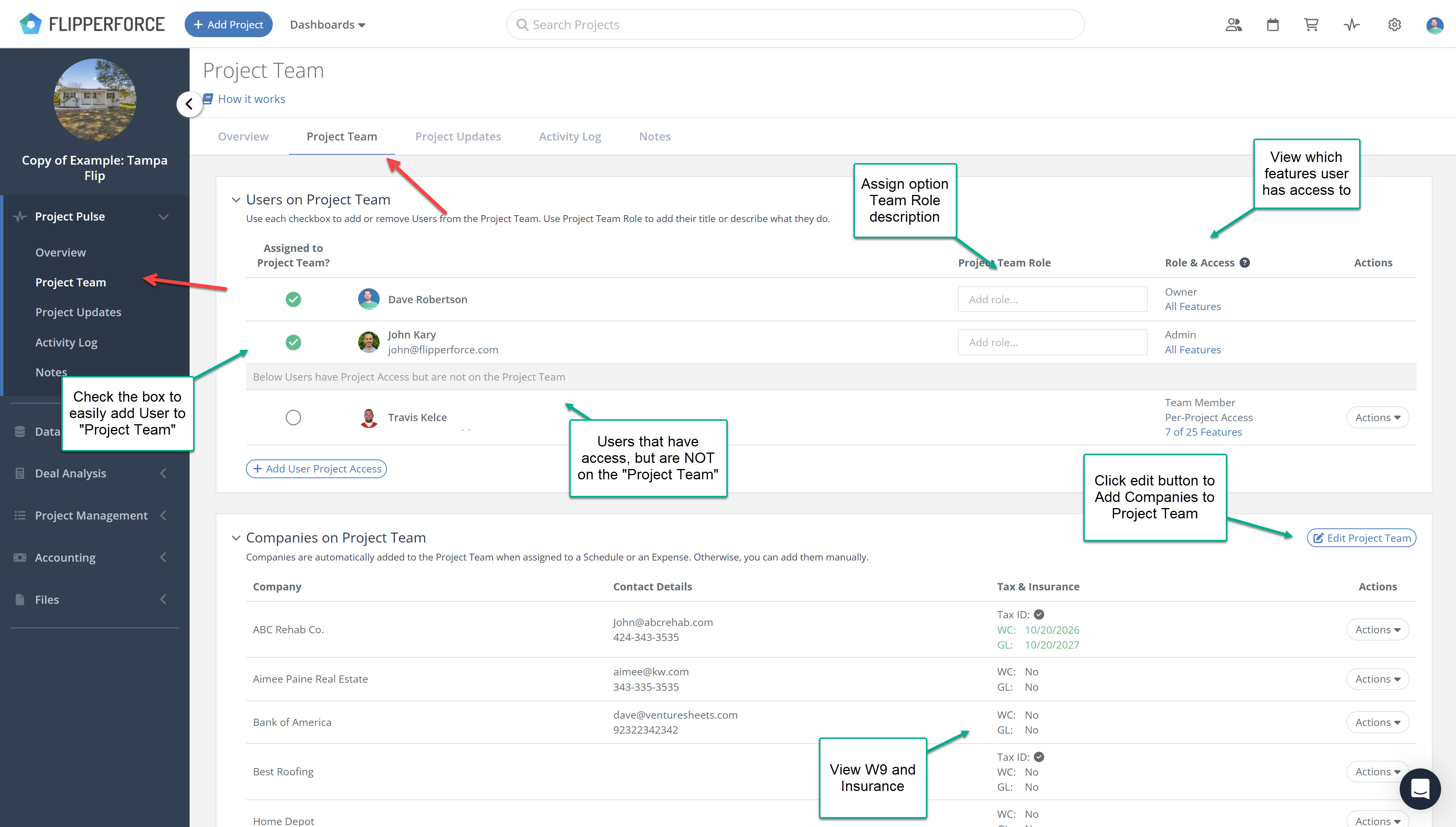
Task: Switch to the Notes tab
Action: coord(654,136)
